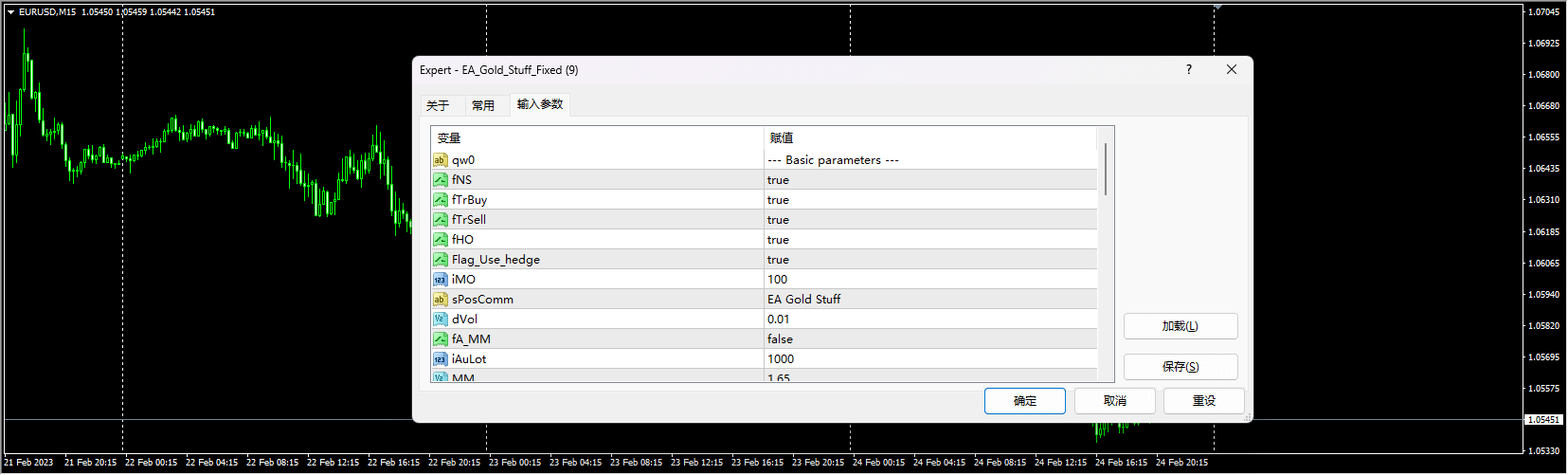This screenshot has height=475, width=1568.
Task: Click the Flag_Use_hedge parameter icon
Action: (440, 260)
